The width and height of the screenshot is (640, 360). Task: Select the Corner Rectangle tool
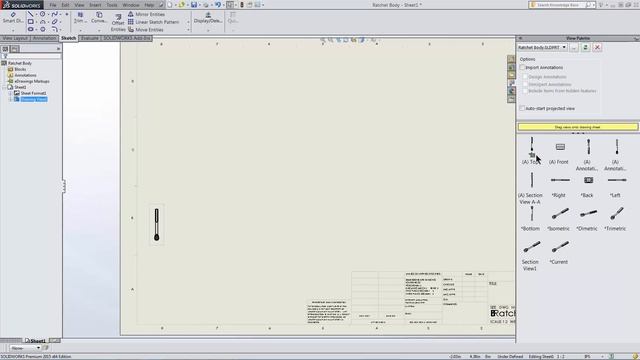31,22
